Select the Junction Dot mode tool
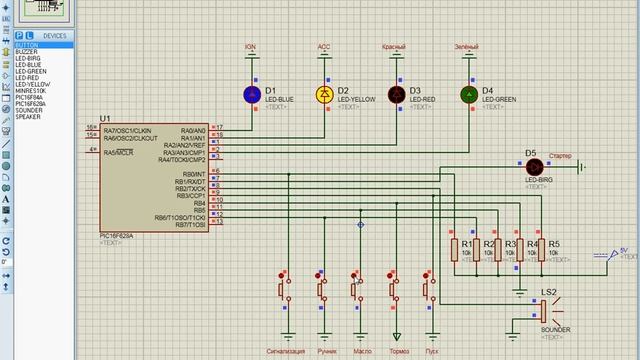640x360 pixels. 6,8
